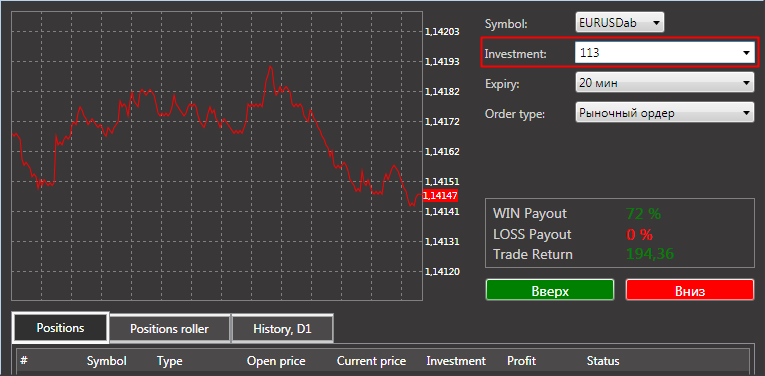Screen dimensions: 765x376
Task: Expand the Investment combo box arrow
Action: click(x=746, y=53)
